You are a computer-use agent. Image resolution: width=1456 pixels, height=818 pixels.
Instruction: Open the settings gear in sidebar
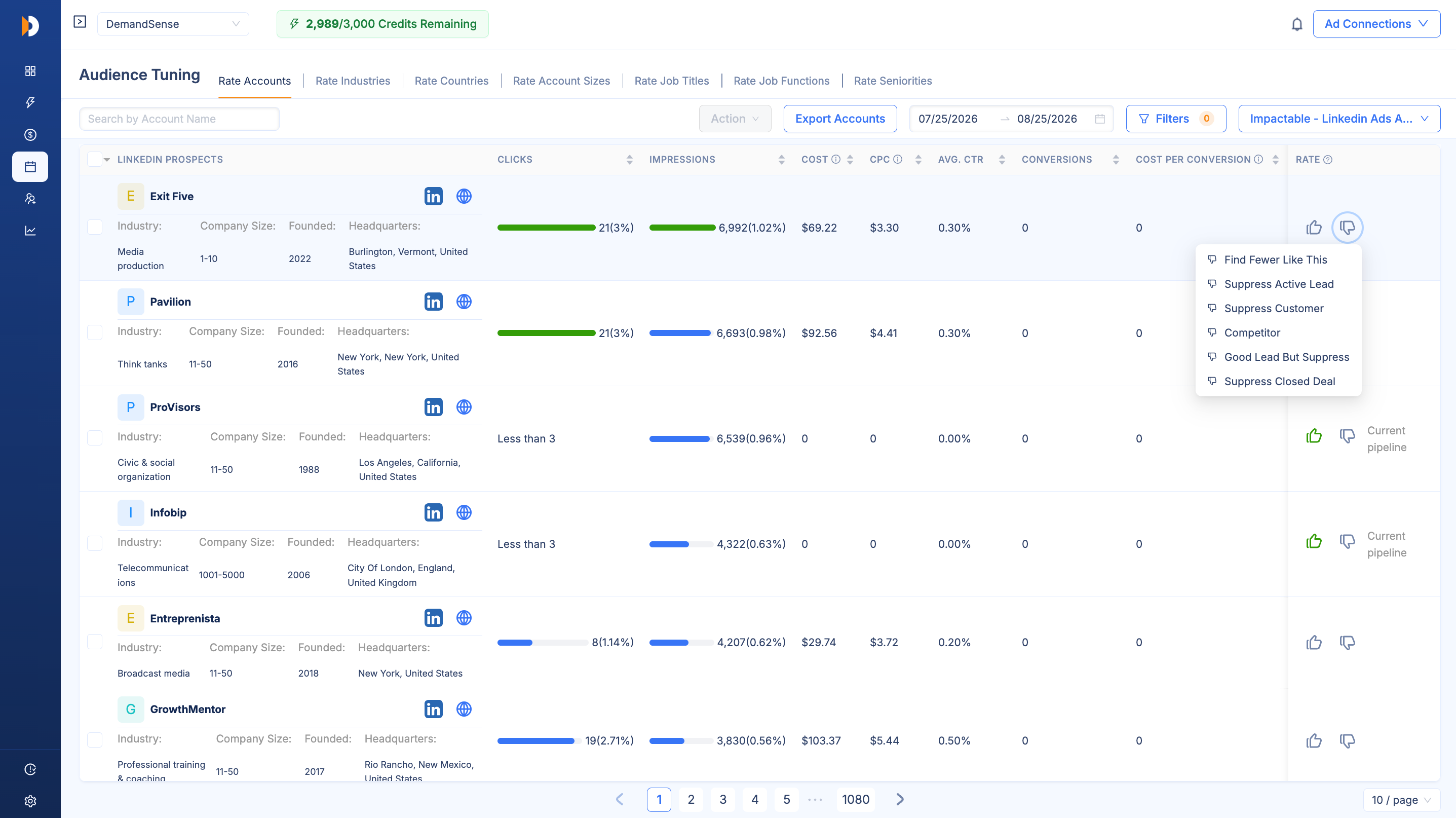tap(30, 801)
